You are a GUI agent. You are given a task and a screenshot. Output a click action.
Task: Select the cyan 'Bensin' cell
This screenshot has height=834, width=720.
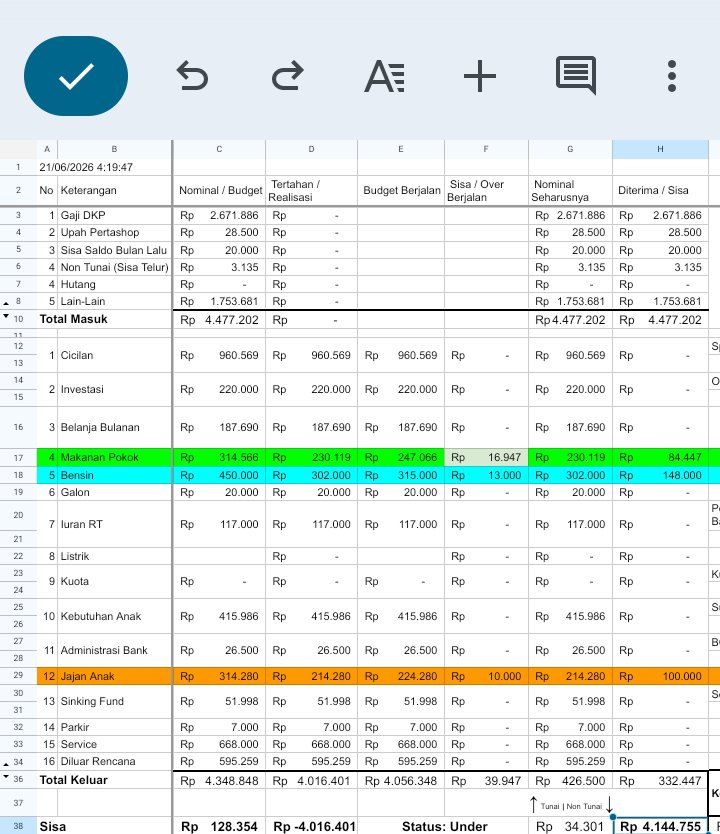coord(114,475)
